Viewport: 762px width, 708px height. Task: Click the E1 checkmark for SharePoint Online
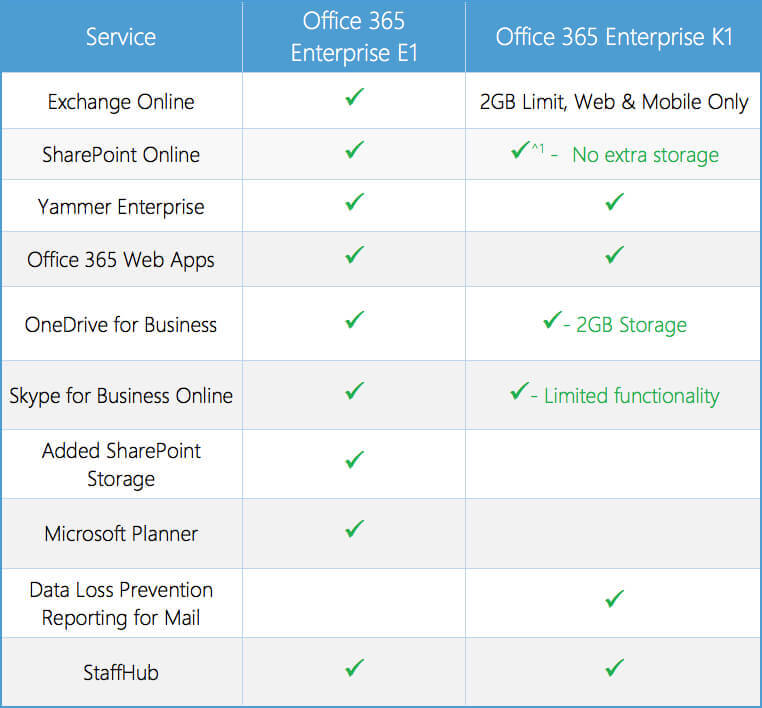(x=354, y=151)
